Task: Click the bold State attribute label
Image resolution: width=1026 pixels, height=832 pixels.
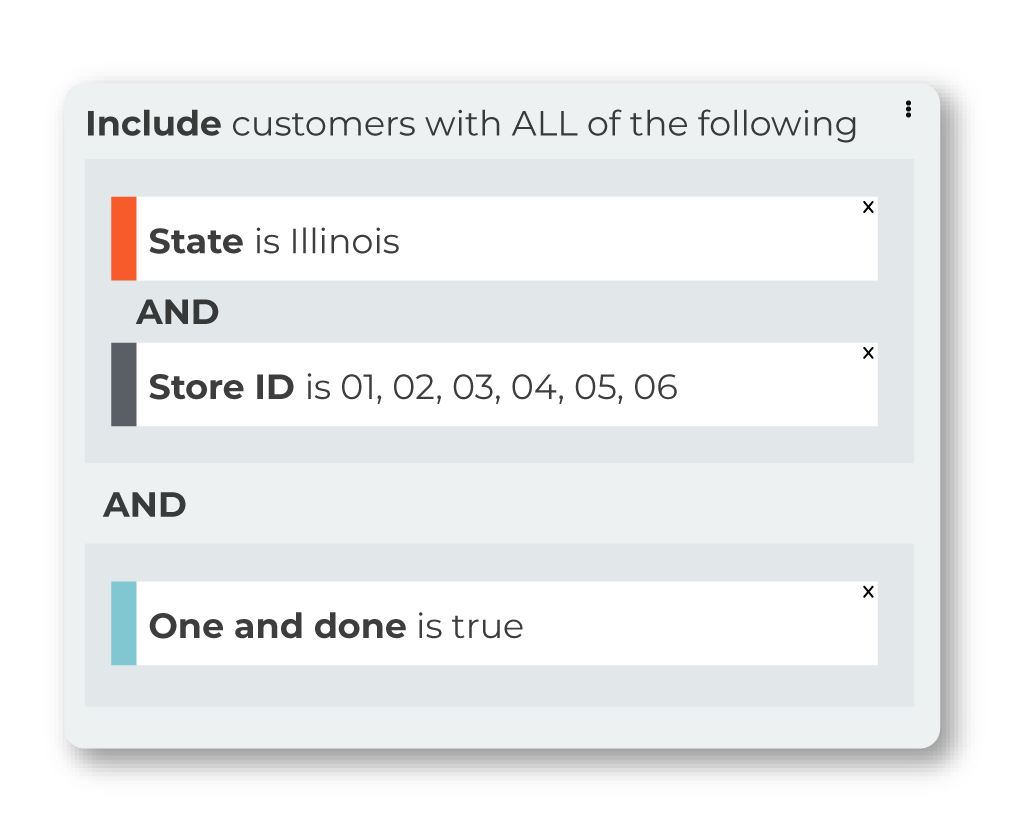Action: coord(196,241)
